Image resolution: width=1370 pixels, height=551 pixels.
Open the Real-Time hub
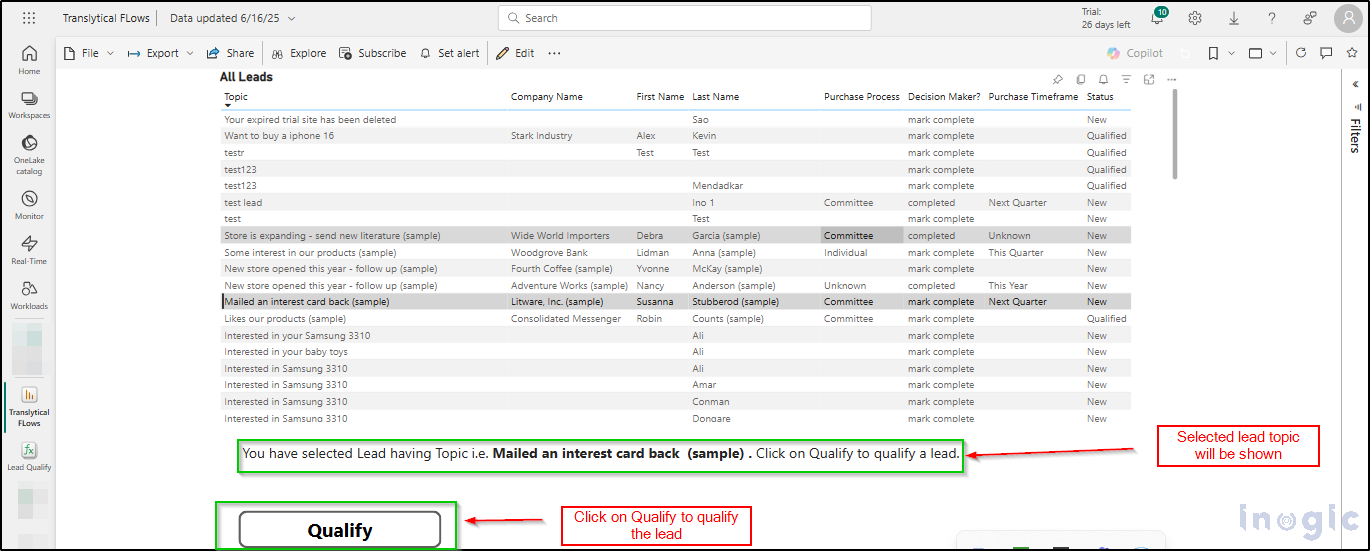tap(29, 250)
